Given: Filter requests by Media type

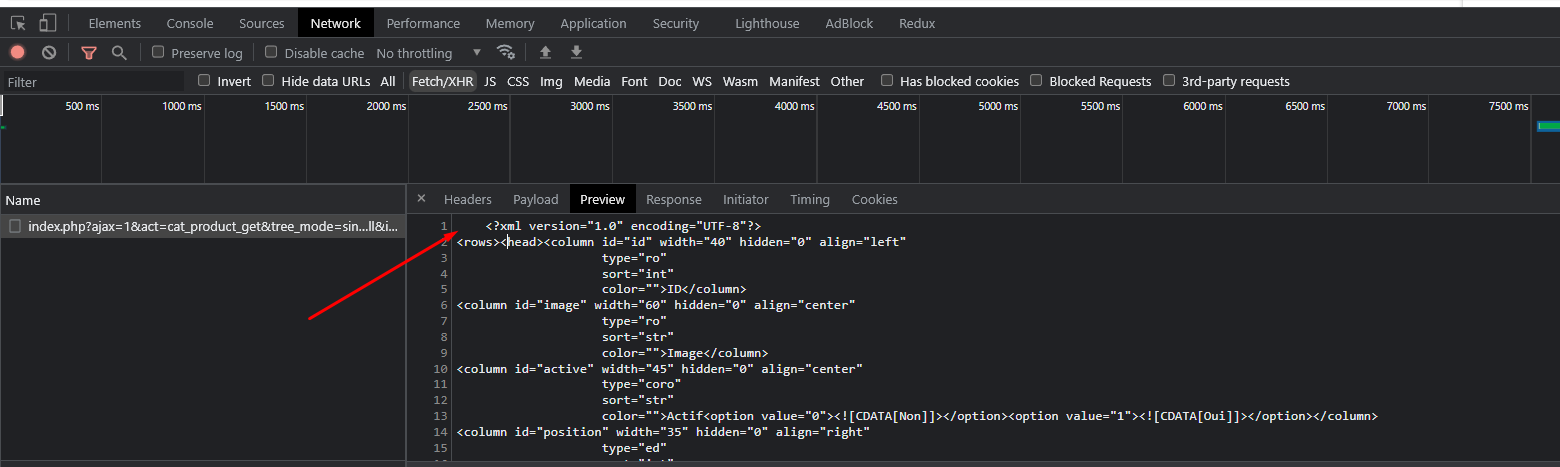Looking at the screenshot, I should tap(592, 81).
